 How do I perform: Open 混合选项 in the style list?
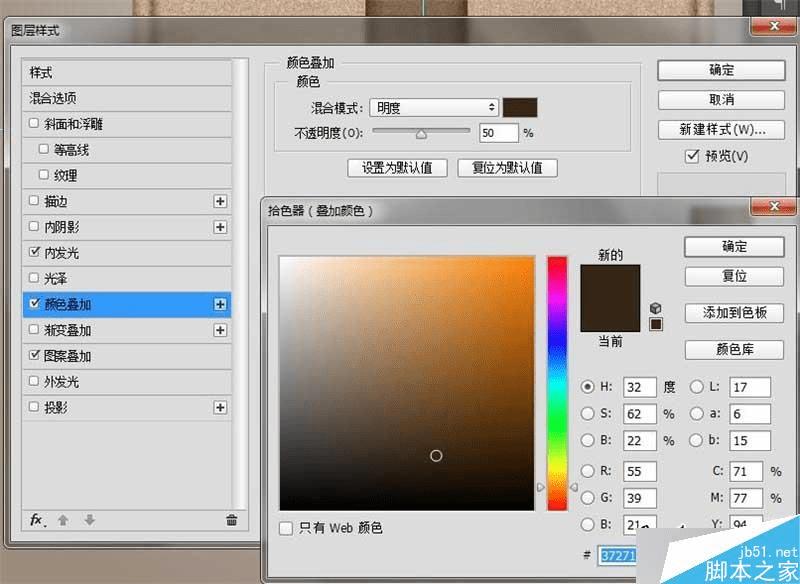(x=127, y=98)
